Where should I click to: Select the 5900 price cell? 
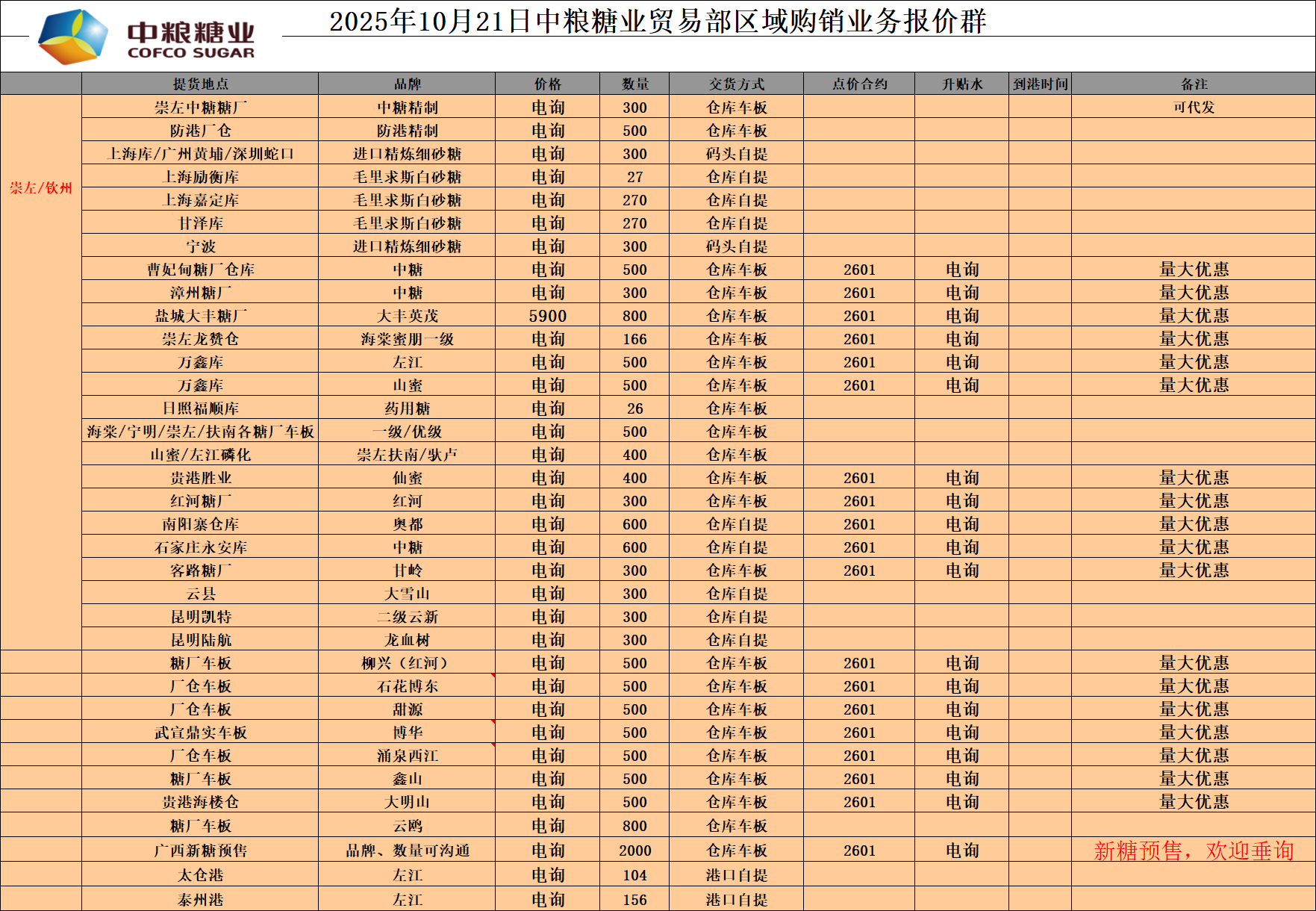coord(547,316)
